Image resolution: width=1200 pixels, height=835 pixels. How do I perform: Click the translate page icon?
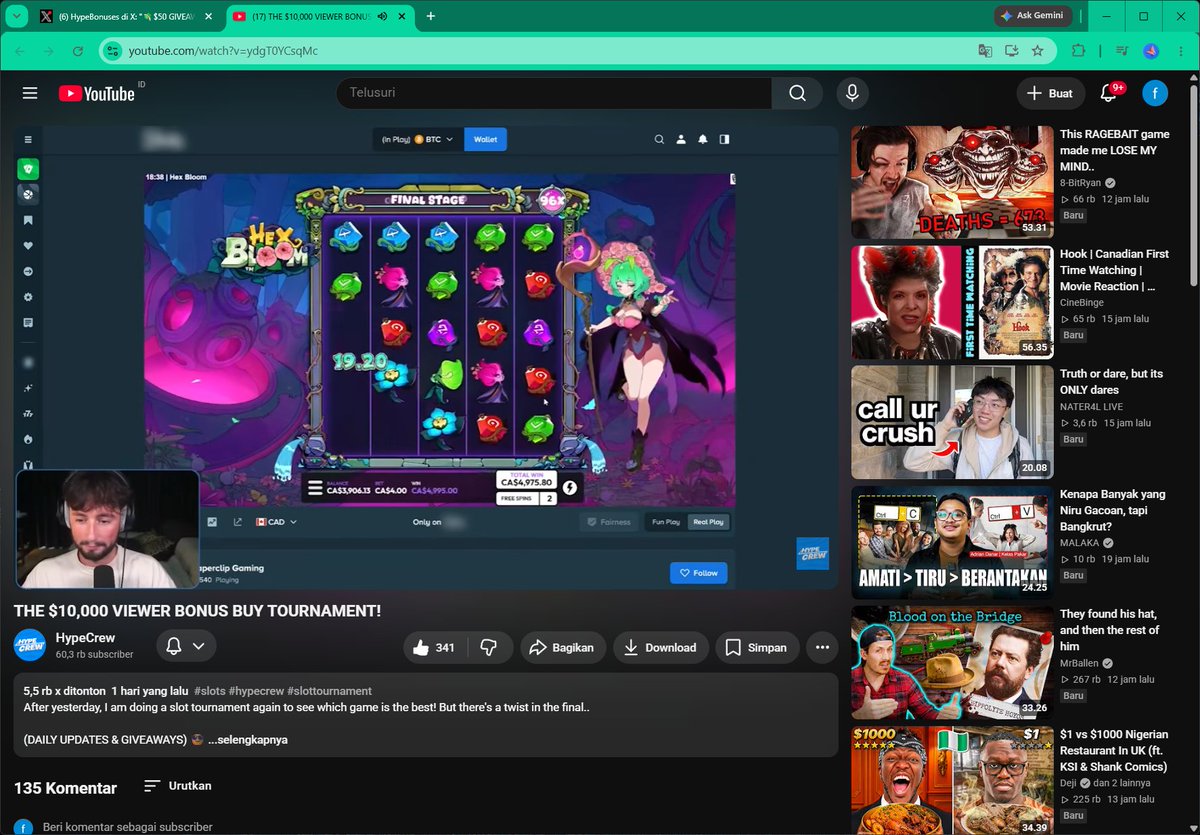pyautogui.click(x=986, y=50)
